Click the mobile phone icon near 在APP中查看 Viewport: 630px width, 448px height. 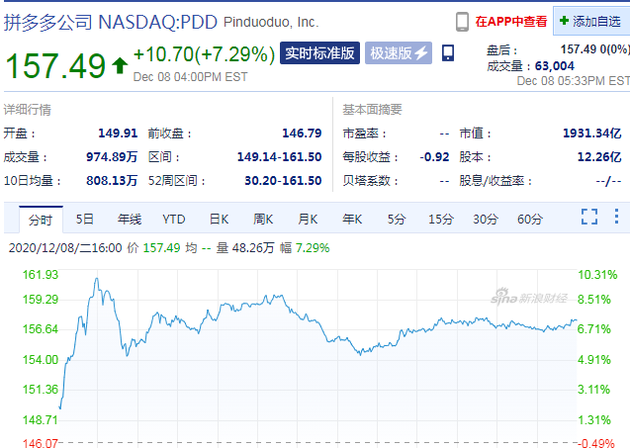coord(462,22)
